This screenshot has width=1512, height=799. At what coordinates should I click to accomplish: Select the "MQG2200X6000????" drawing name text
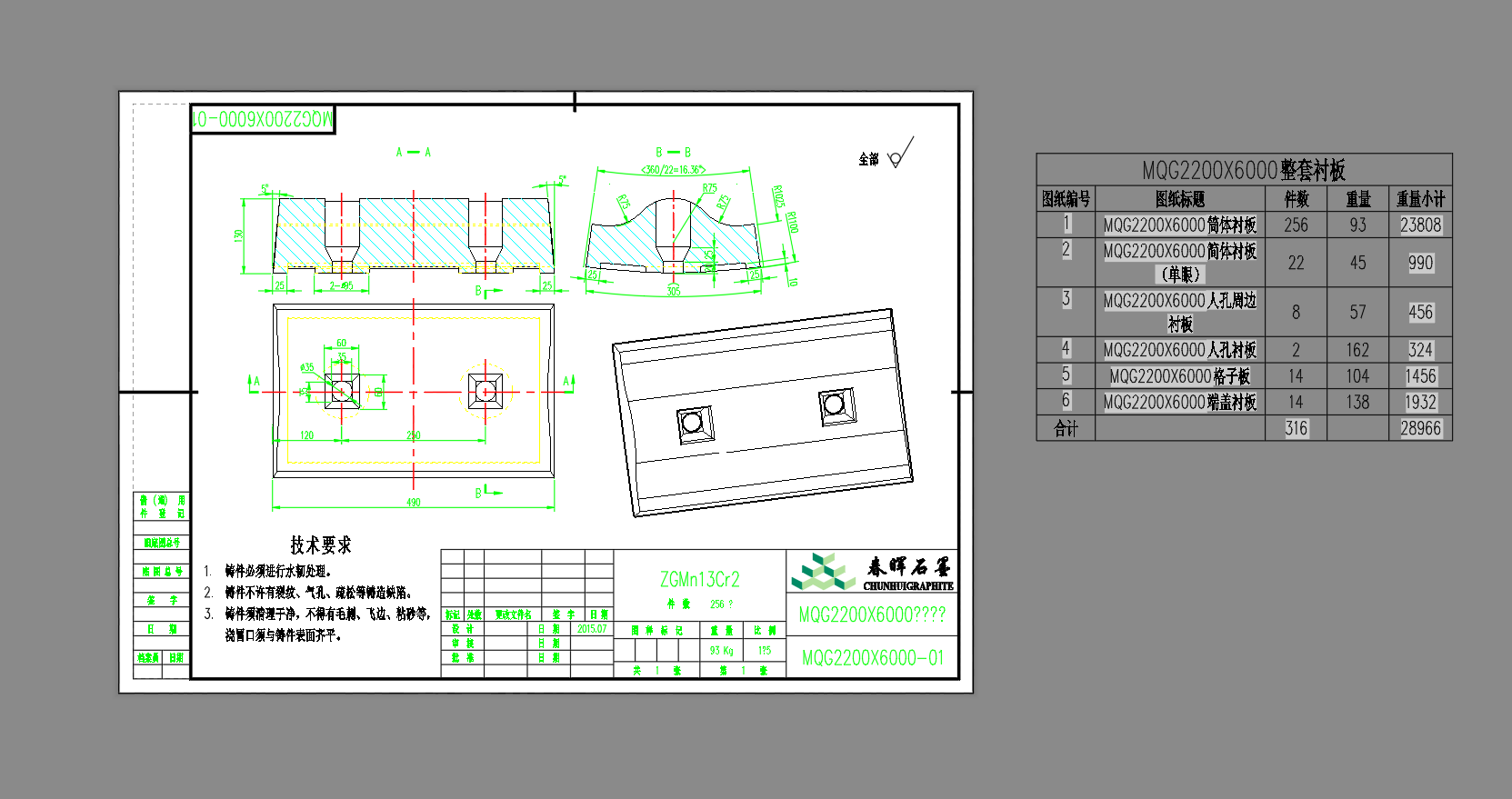click(872, 614)
